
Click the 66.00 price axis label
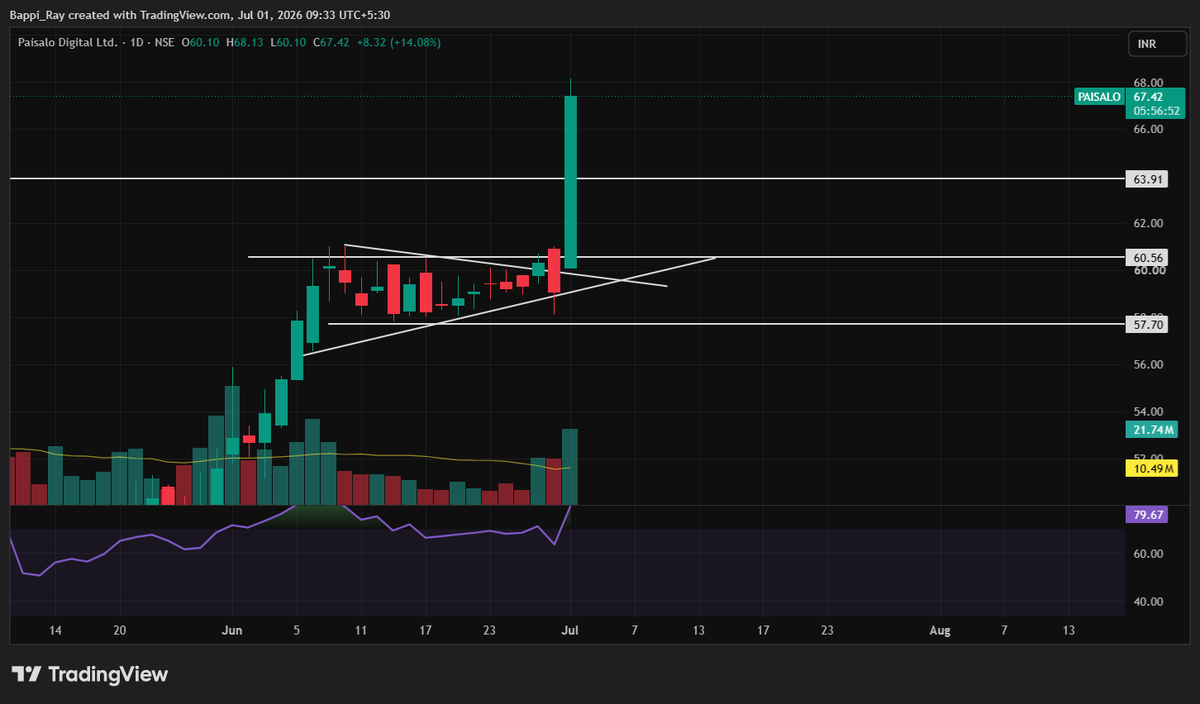(x=1148, y=129)
